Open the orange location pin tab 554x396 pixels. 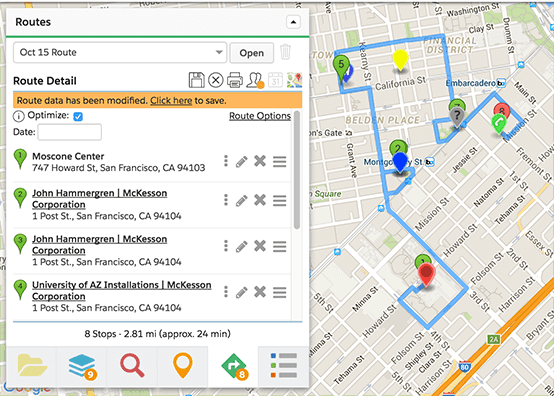click(x=183, y=366)
